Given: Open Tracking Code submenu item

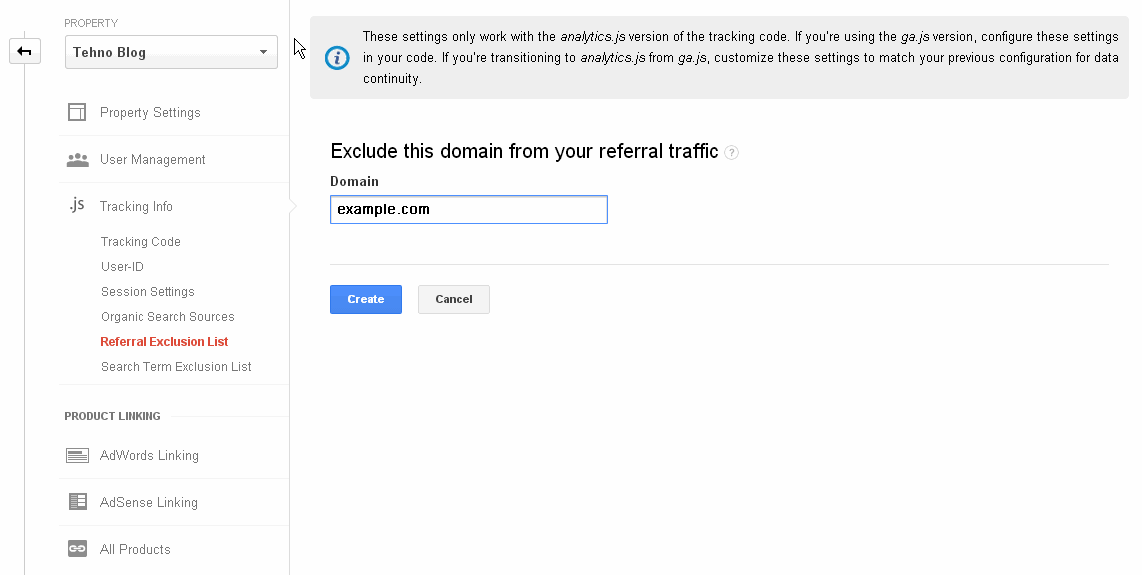Looking at the screenshot, I should click(x=141, y=242).
